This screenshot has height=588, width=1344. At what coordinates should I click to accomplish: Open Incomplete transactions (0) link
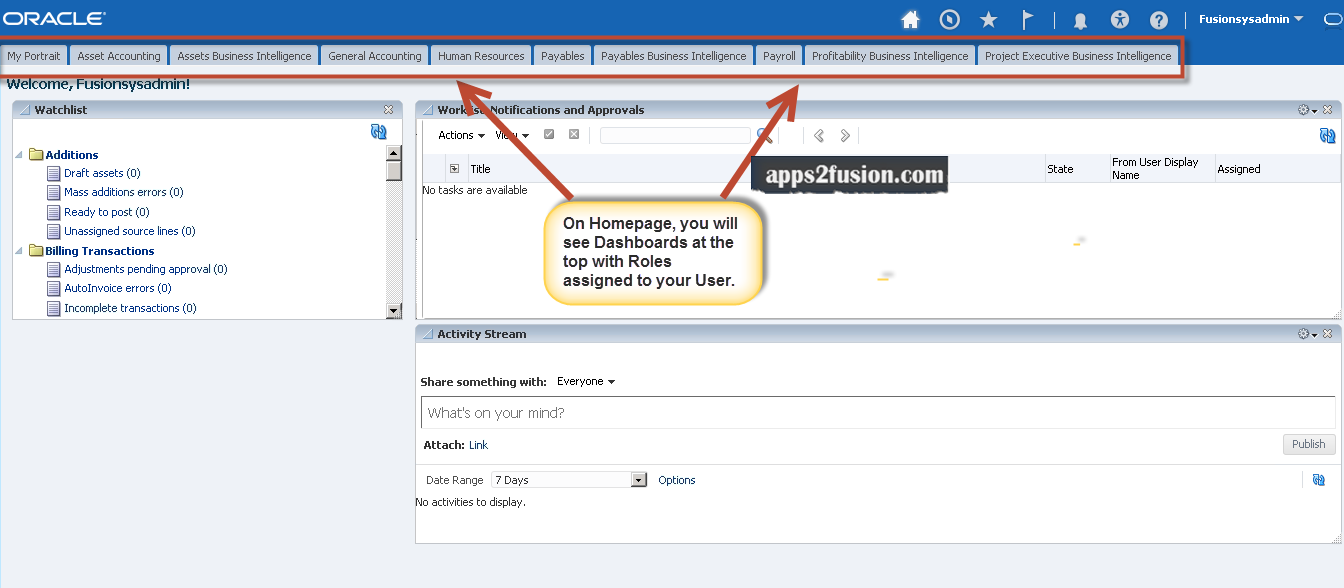[x=130, y=308]
